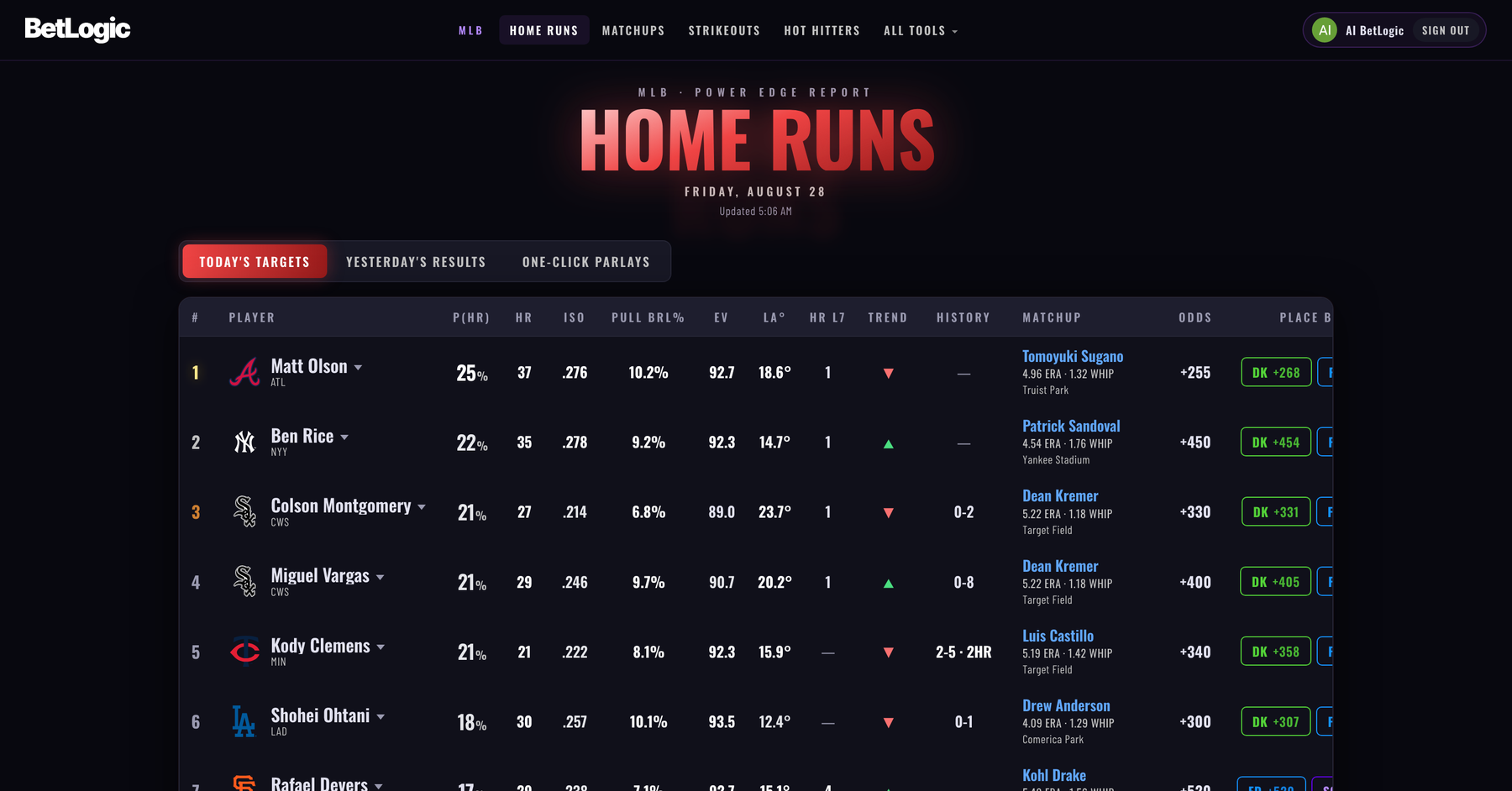Screen dimensions: 1512x791
Task: Click the up trend arrow in Miguel Vargas's row
Action: tap(888, 583)
